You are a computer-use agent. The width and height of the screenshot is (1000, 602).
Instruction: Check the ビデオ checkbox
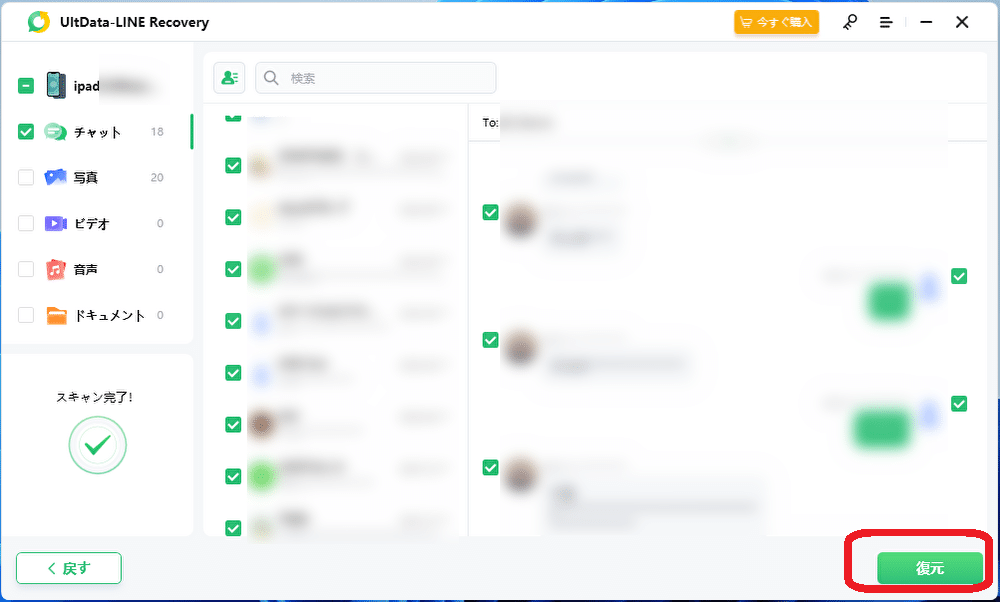pos(26,223)
